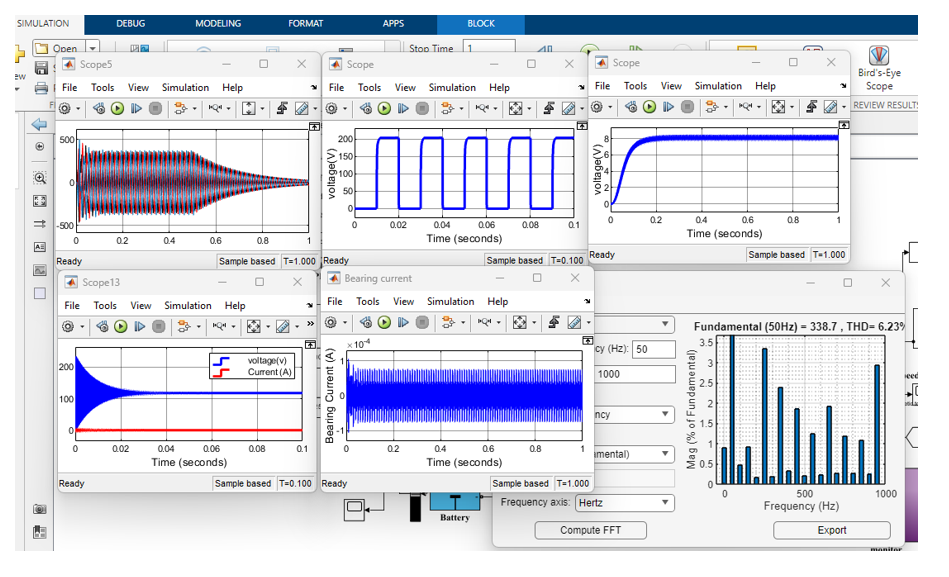
Task: Click triggers icon in Bearing current toolbar
Action: (553, 323)
